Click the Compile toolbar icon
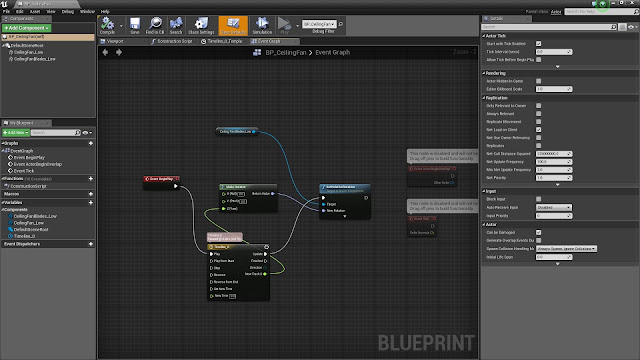 (x=107, y=25)
